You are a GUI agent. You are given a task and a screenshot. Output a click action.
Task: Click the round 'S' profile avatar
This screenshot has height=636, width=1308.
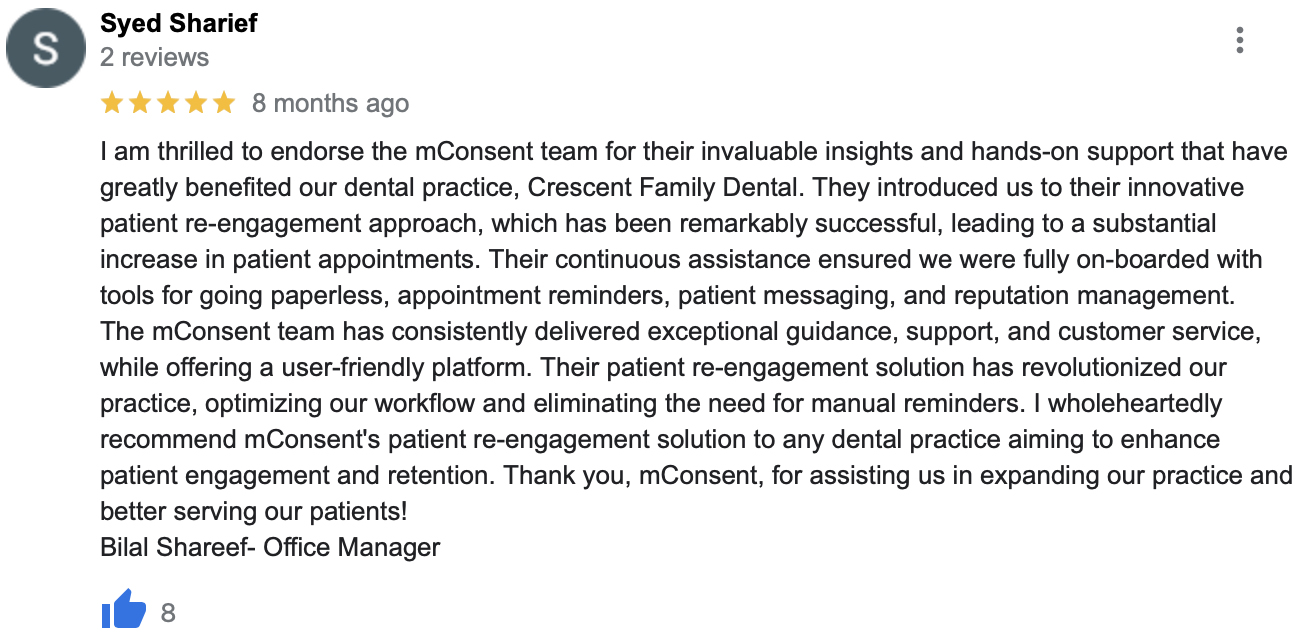(46, 49)
